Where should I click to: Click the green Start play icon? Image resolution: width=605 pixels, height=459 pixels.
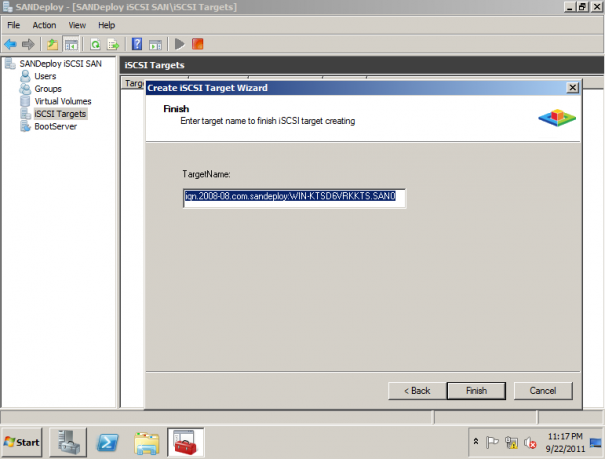tap(179, 44)
